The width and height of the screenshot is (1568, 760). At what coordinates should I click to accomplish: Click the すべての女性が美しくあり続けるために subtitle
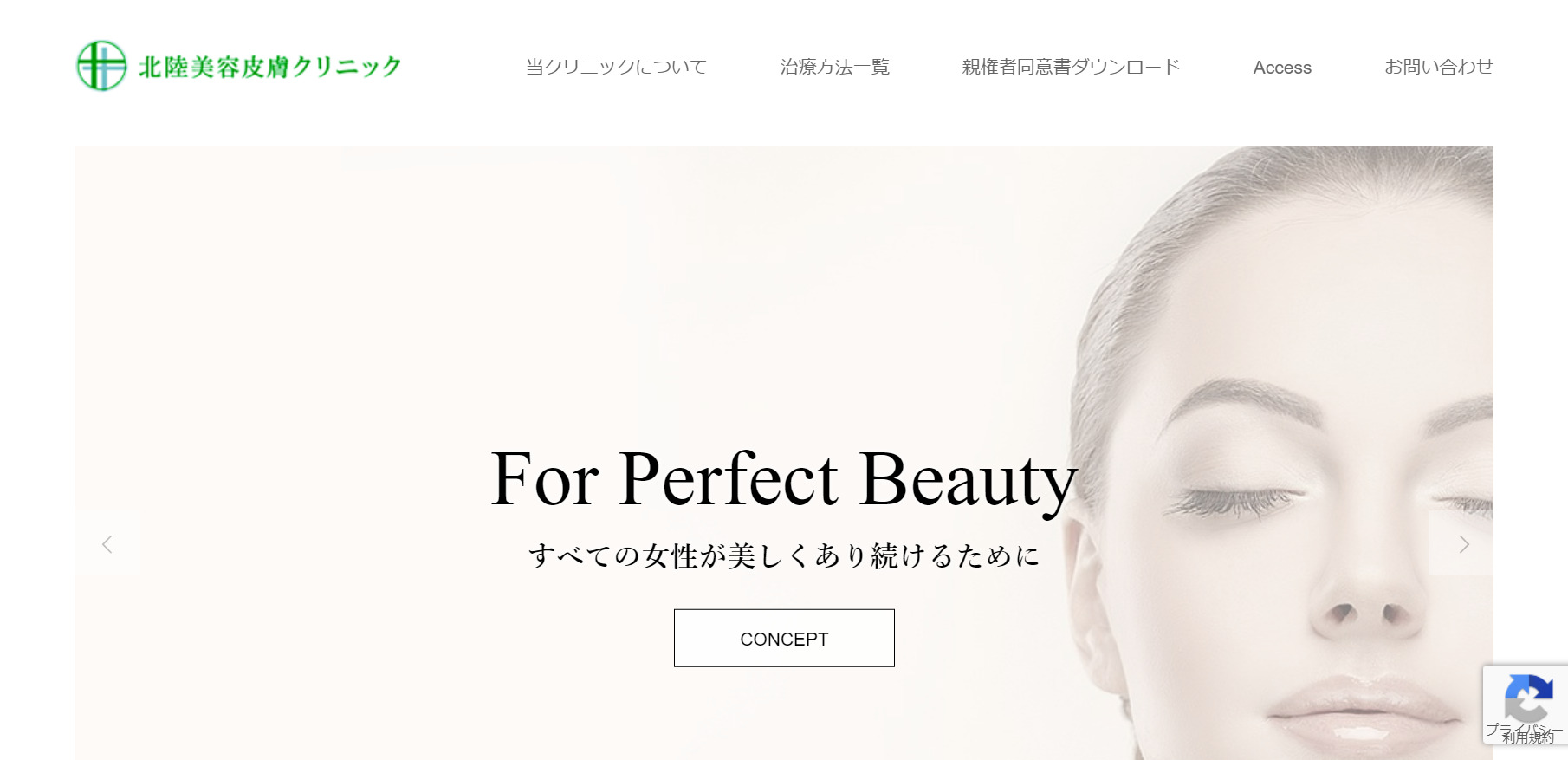tap(784, 555)
